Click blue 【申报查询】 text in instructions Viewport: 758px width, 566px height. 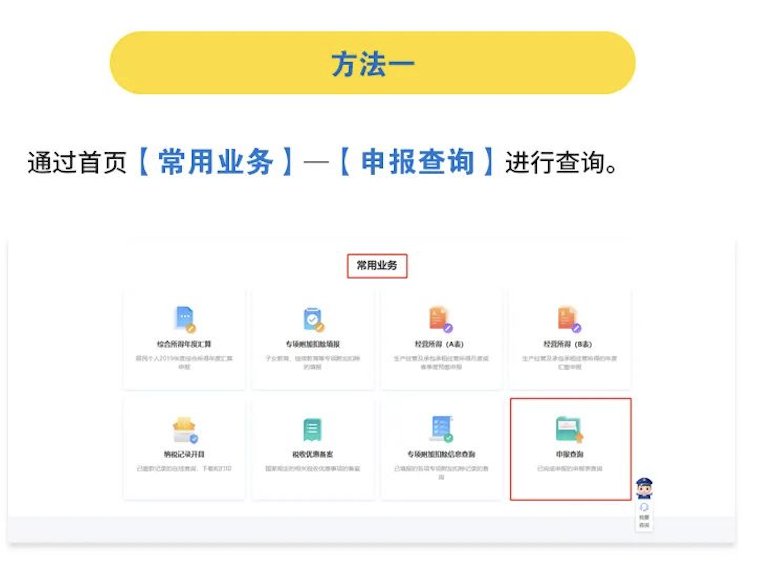(416, 162)
